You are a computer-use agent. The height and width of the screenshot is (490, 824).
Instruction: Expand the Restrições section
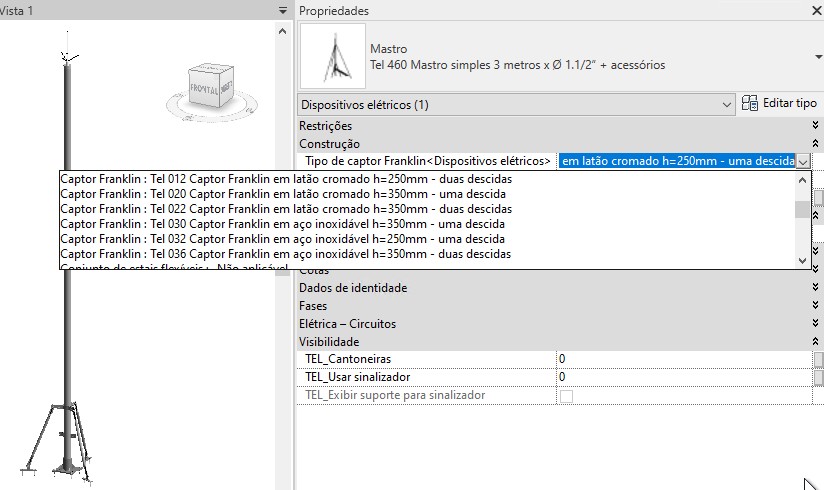(815, 125)
